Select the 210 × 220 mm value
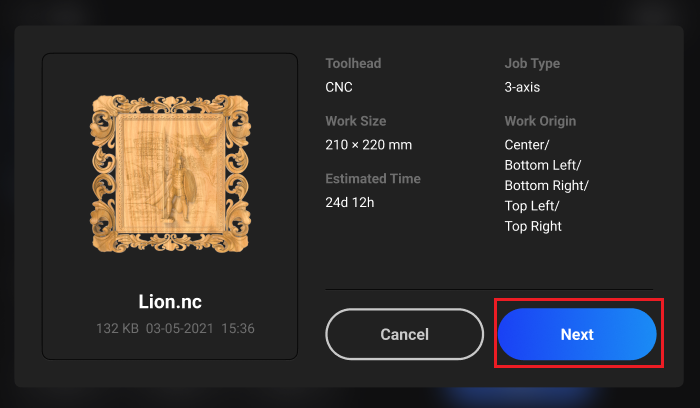The width and height of the screenshot is (700, 408). coord(369,145)
